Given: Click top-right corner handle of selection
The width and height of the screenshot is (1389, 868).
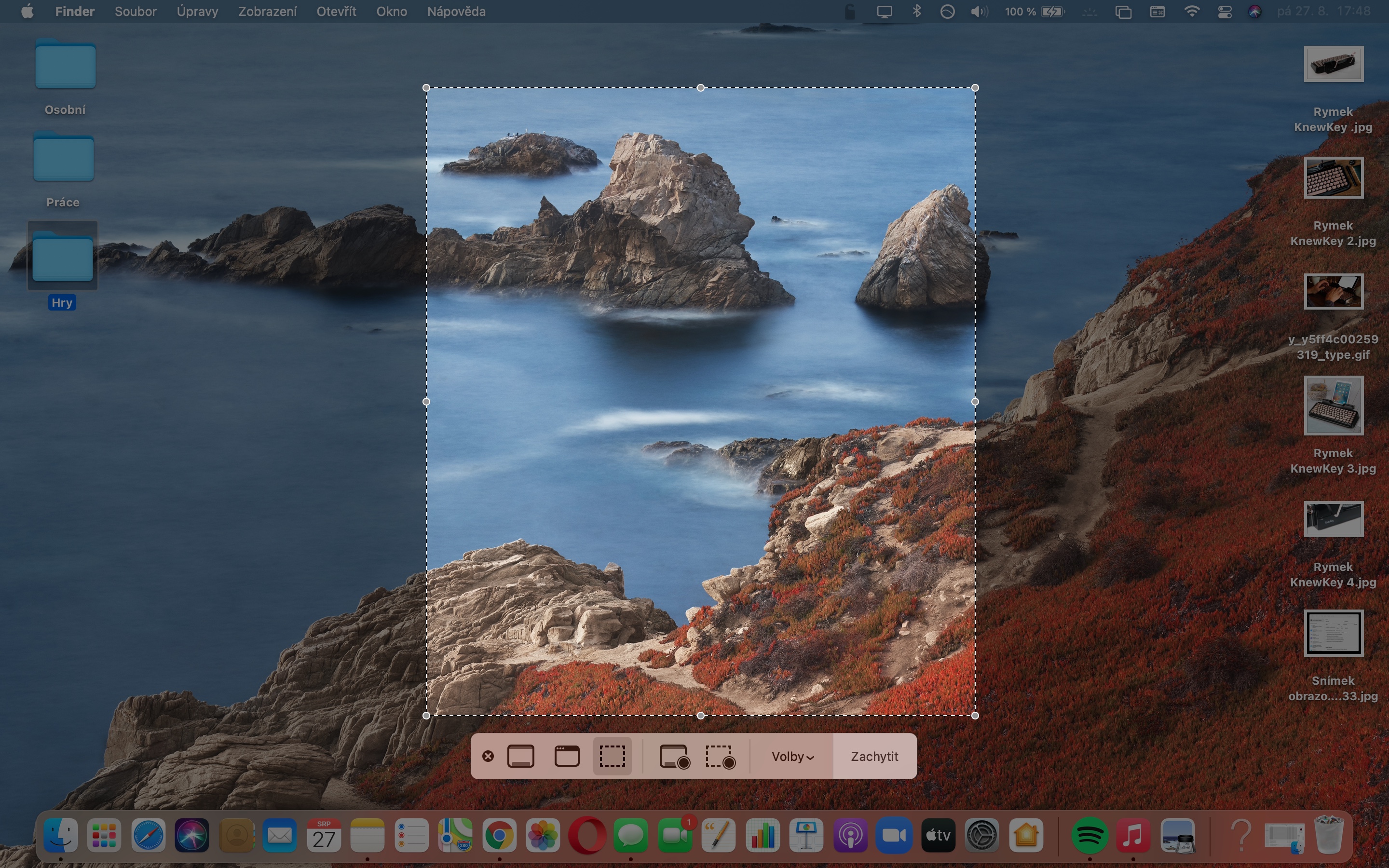Looking at the screenshot, I should [975, 88].
